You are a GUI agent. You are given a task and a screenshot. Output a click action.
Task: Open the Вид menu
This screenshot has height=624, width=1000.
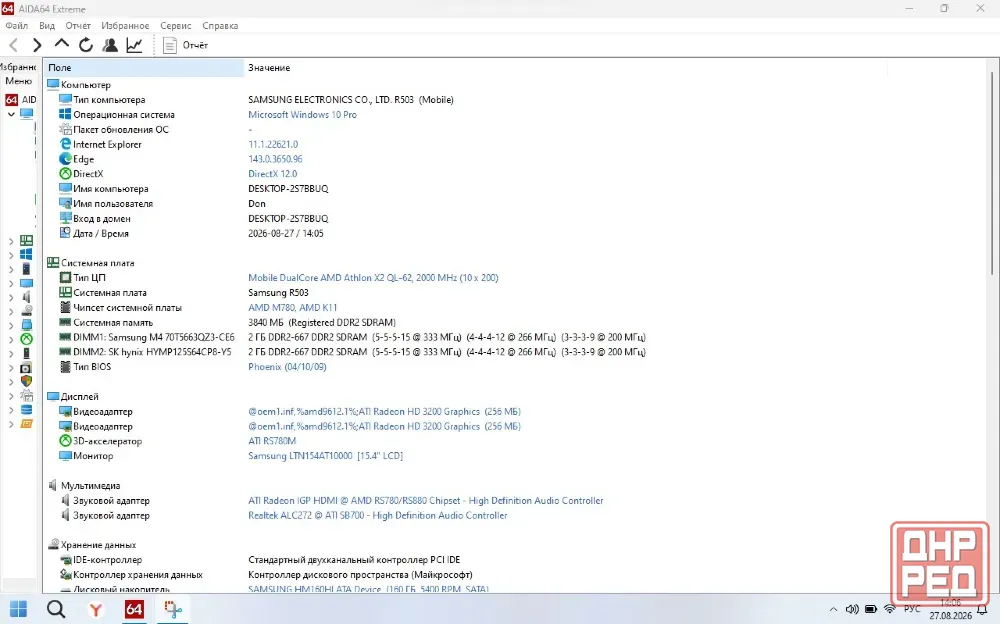coord(47,26)
